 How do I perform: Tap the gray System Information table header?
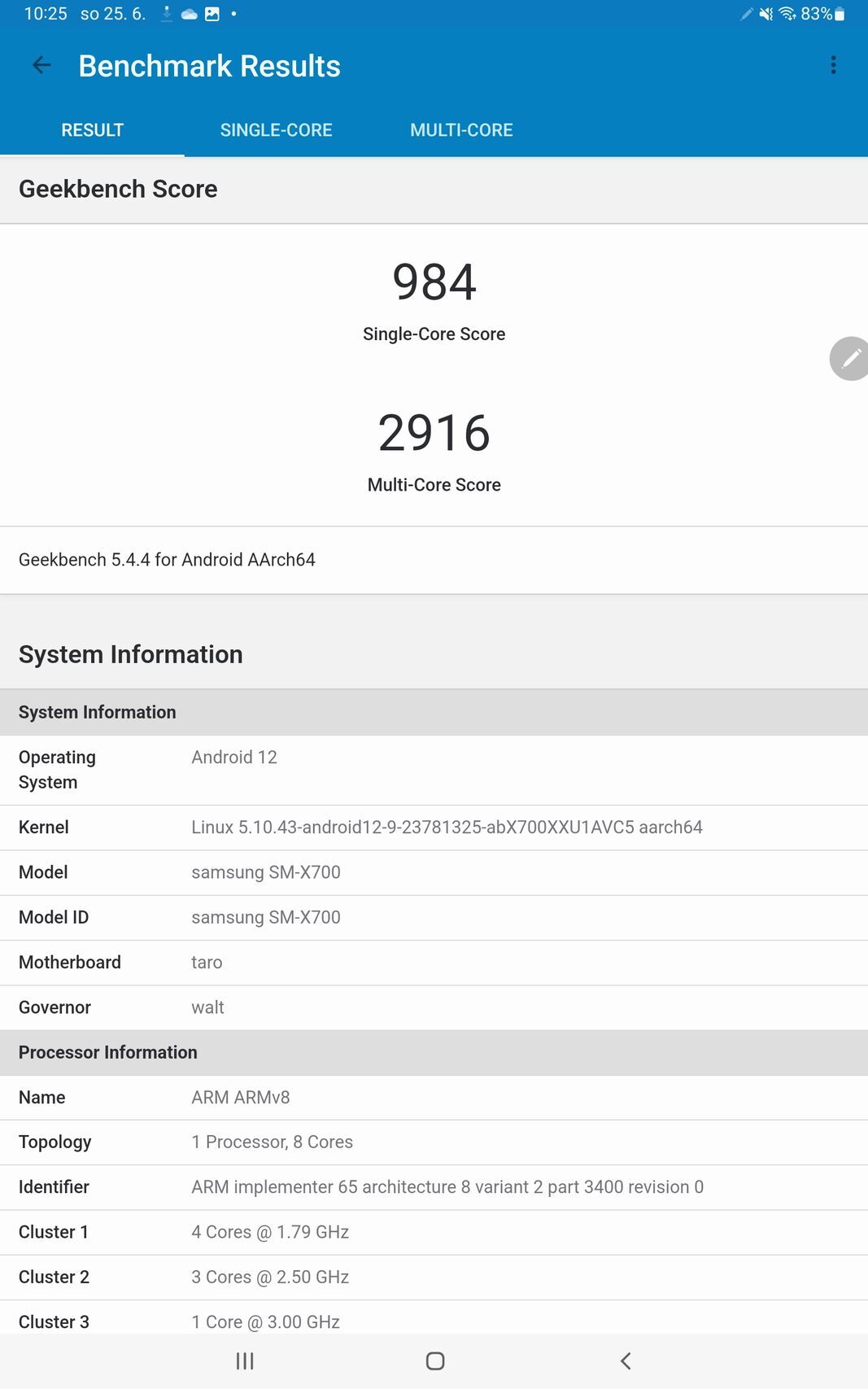pos(434,713)
